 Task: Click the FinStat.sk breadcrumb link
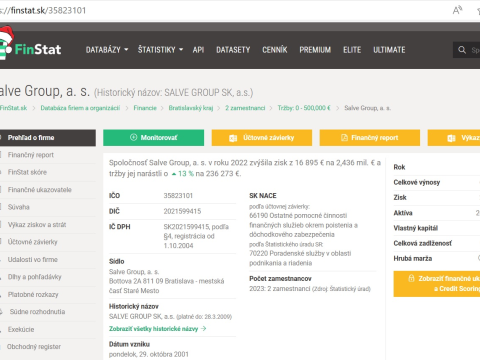coord(13,108)
